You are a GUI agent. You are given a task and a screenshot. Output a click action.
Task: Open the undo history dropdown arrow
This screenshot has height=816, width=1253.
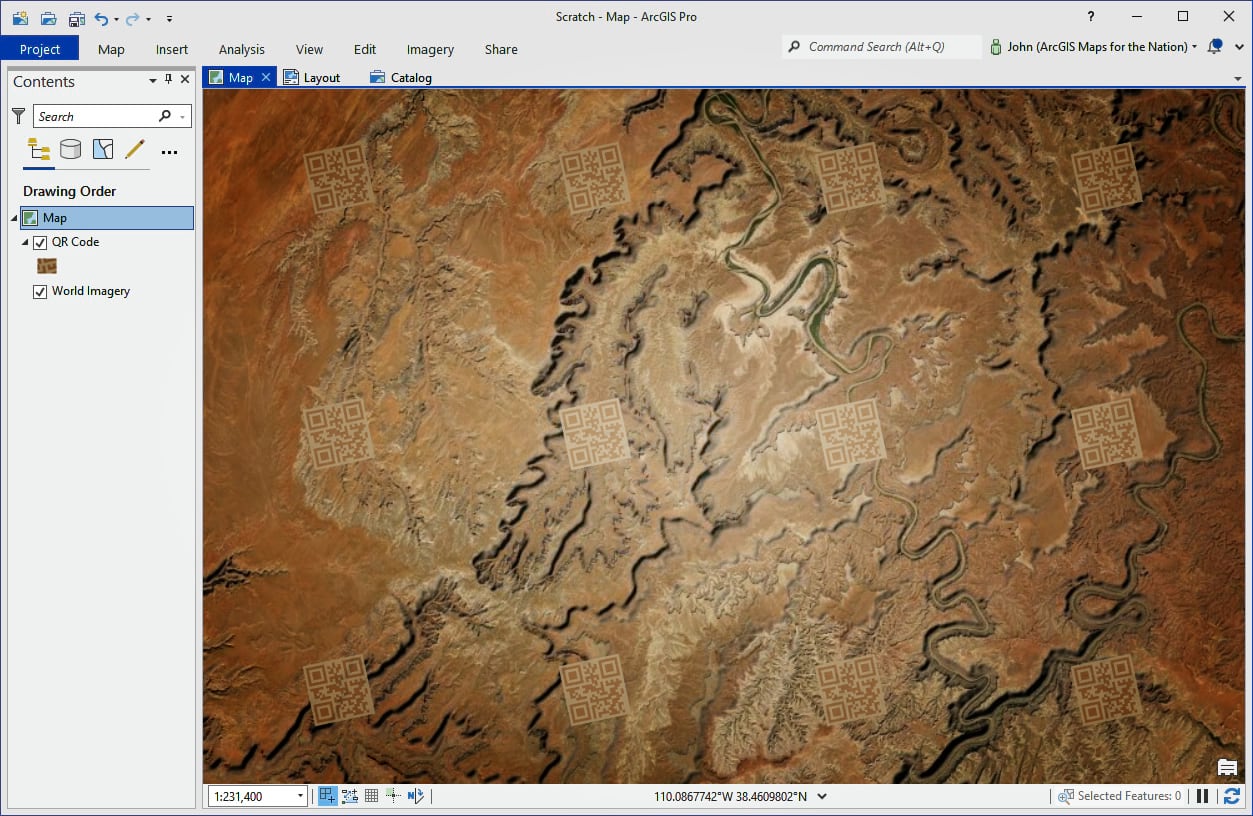[116, 19]
